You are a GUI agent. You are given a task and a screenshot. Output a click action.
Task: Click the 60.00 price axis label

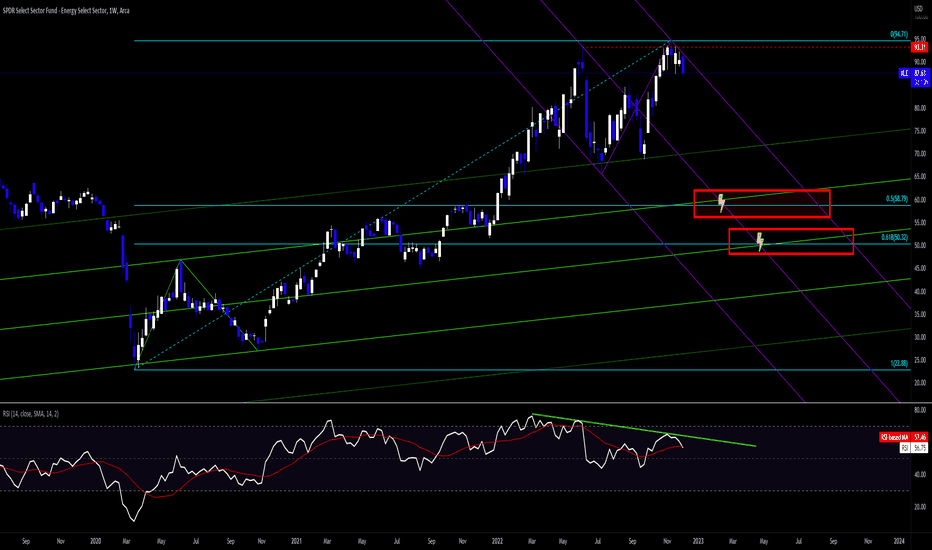tap(920, 200)
